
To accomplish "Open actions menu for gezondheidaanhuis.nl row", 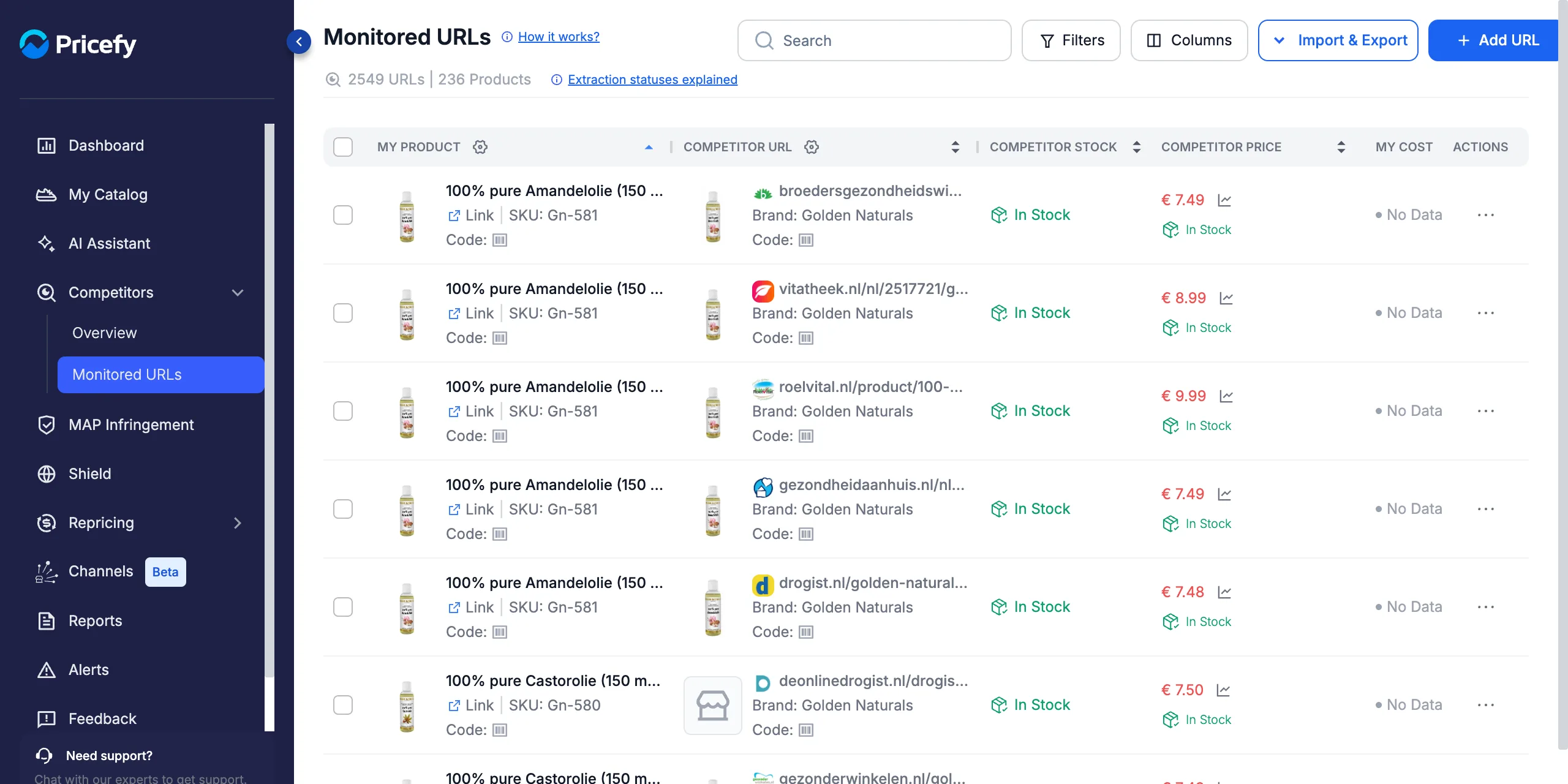I will [1486, 509].
